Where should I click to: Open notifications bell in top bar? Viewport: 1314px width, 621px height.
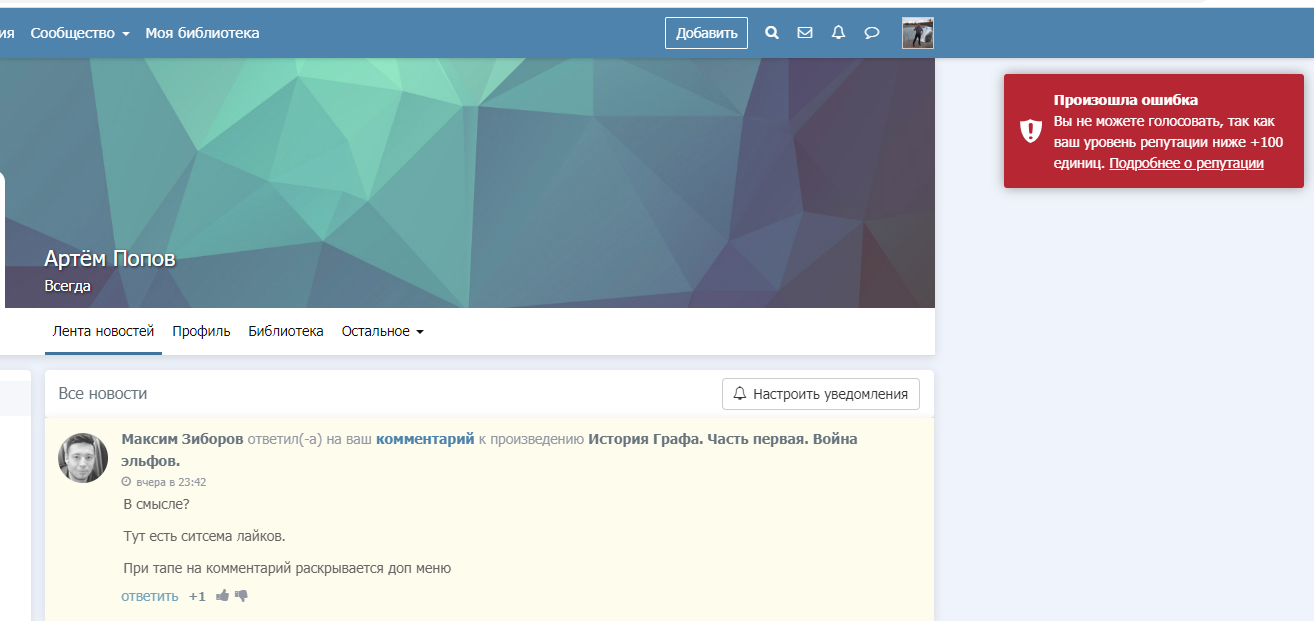coord(838,33)
